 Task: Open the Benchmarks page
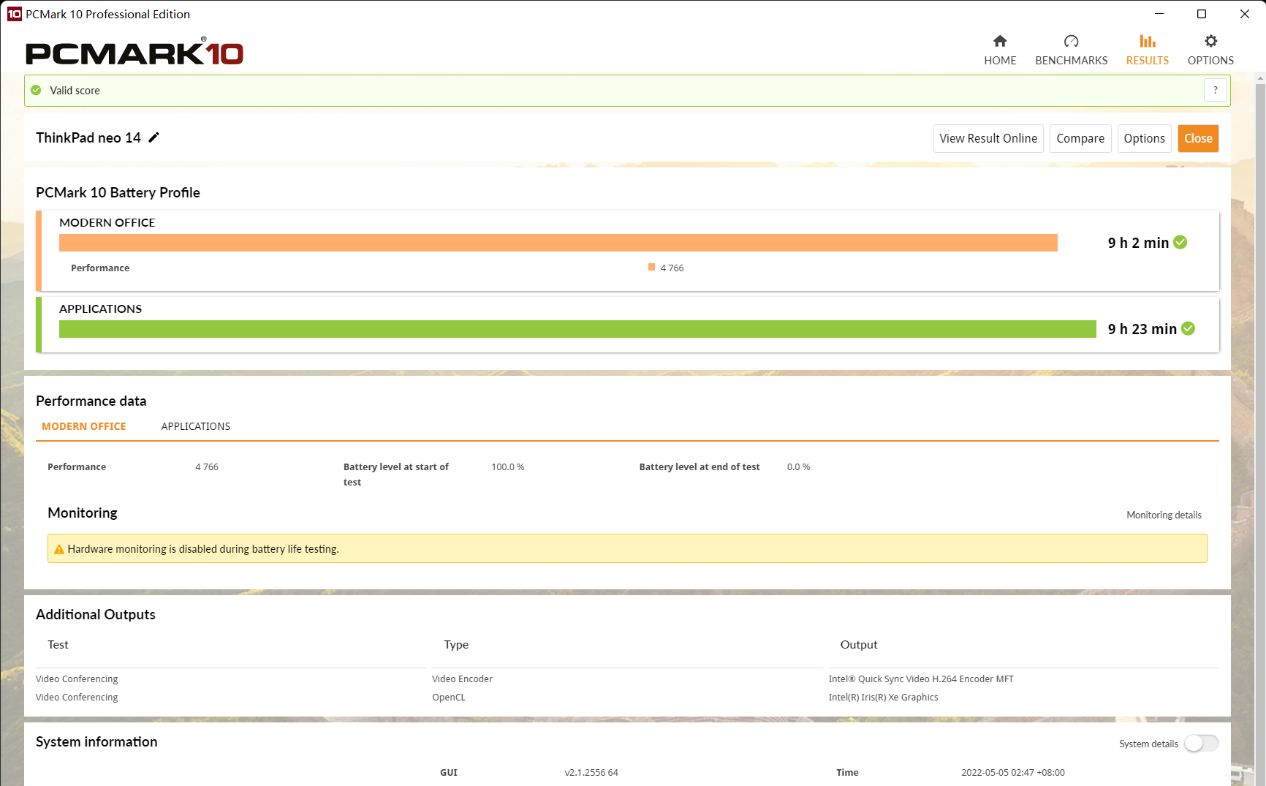click(1071, 50)
